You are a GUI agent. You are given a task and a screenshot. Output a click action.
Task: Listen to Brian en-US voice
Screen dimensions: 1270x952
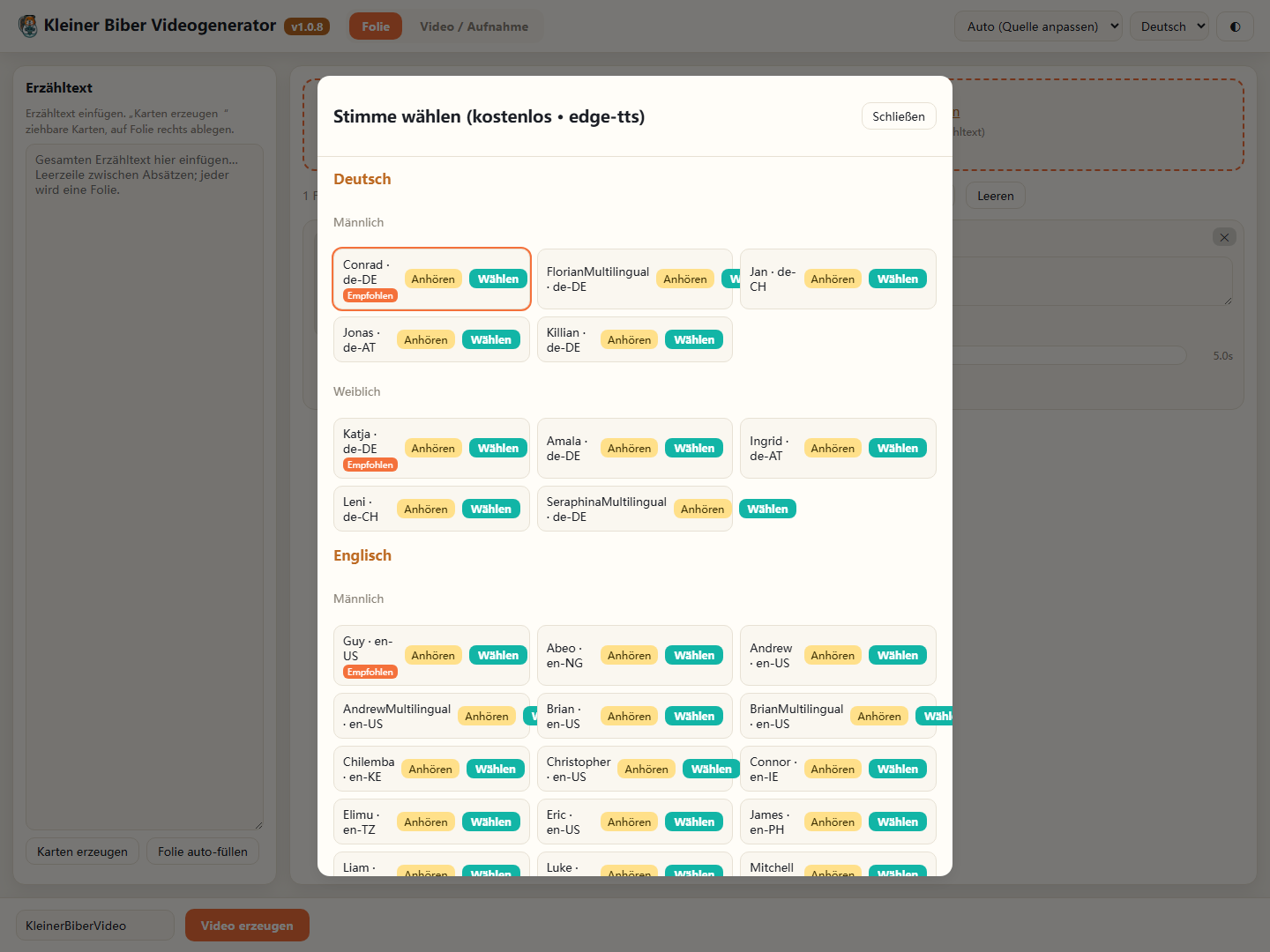tap(629, 717)
